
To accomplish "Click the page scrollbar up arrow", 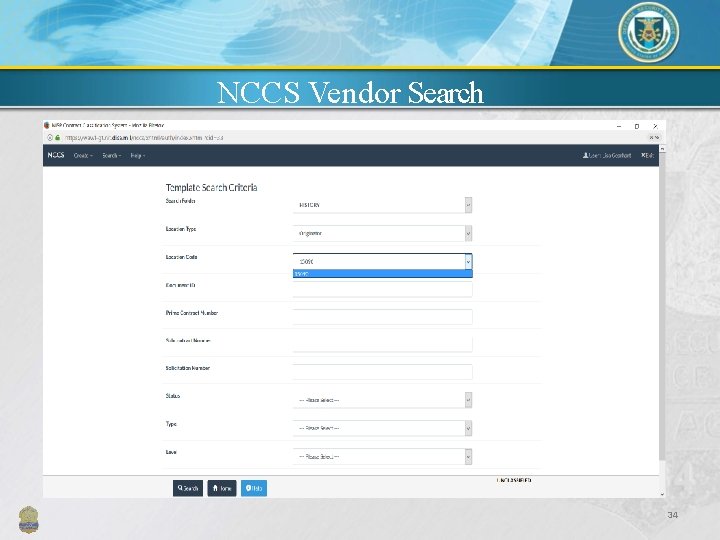I will point(662,148).
